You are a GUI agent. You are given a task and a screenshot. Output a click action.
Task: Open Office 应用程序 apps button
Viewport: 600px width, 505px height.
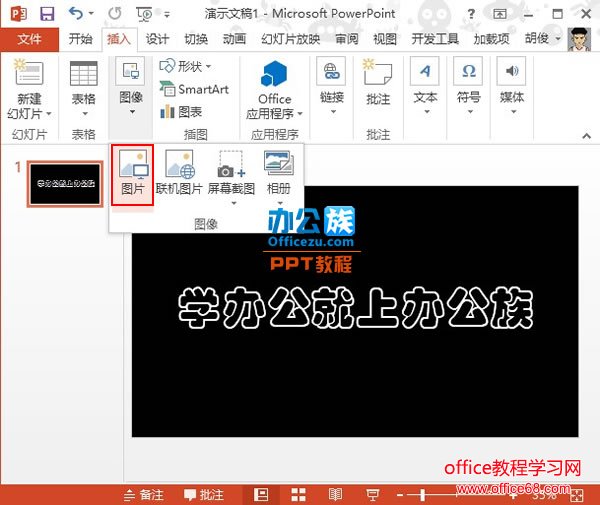pyautogui.click(x=274, y=90)
